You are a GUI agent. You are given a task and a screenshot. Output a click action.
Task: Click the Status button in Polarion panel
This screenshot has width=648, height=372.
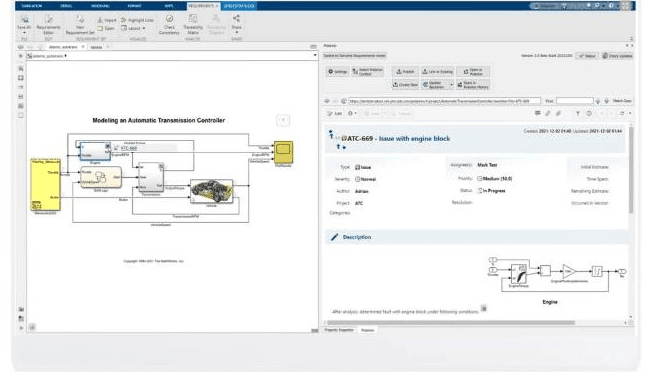pyautogui.click(x=587, y=56)
